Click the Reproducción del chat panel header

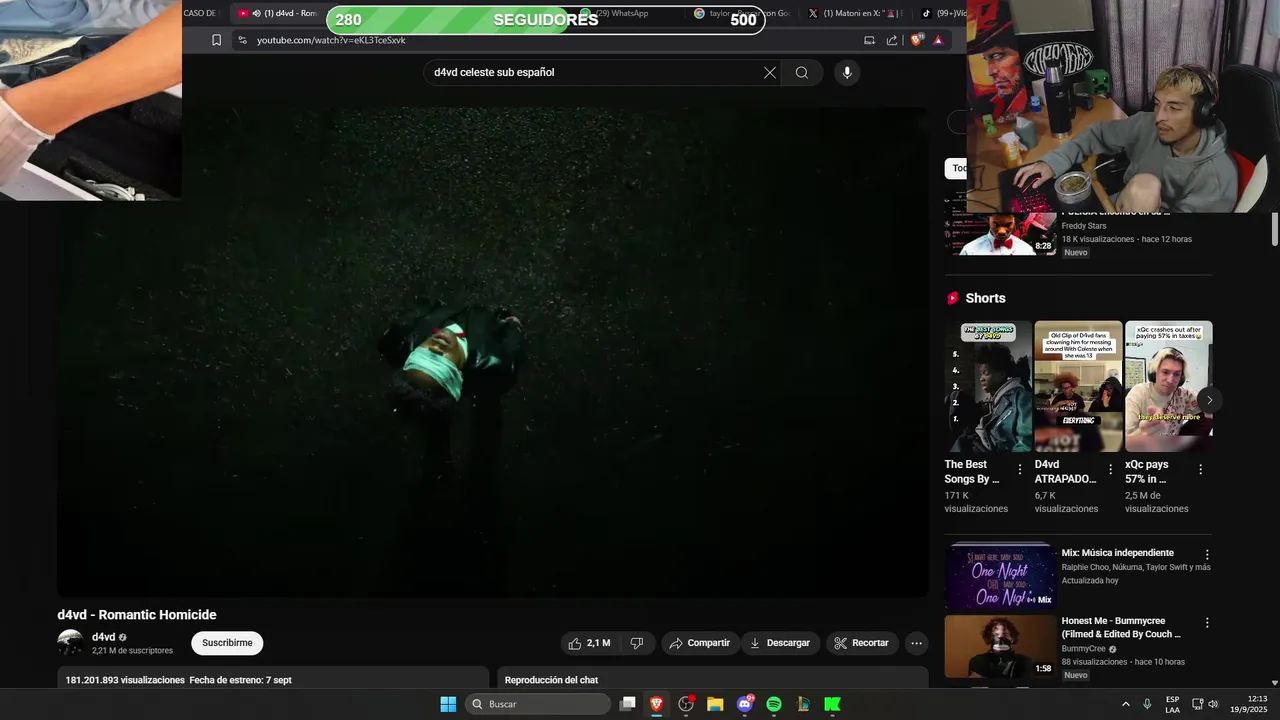[x=714, y=679]
